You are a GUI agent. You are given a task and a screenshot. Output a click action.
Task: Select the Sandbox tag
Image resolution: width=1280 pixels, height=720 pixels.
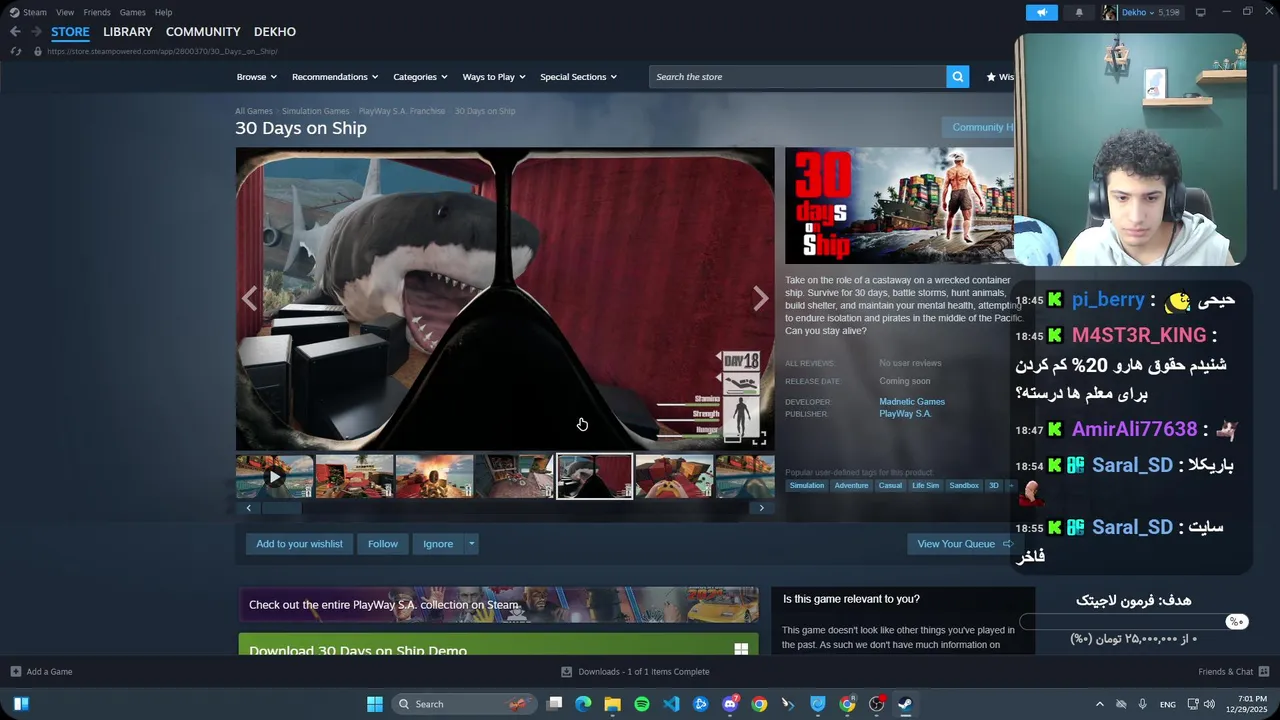[x=964, y=486]
